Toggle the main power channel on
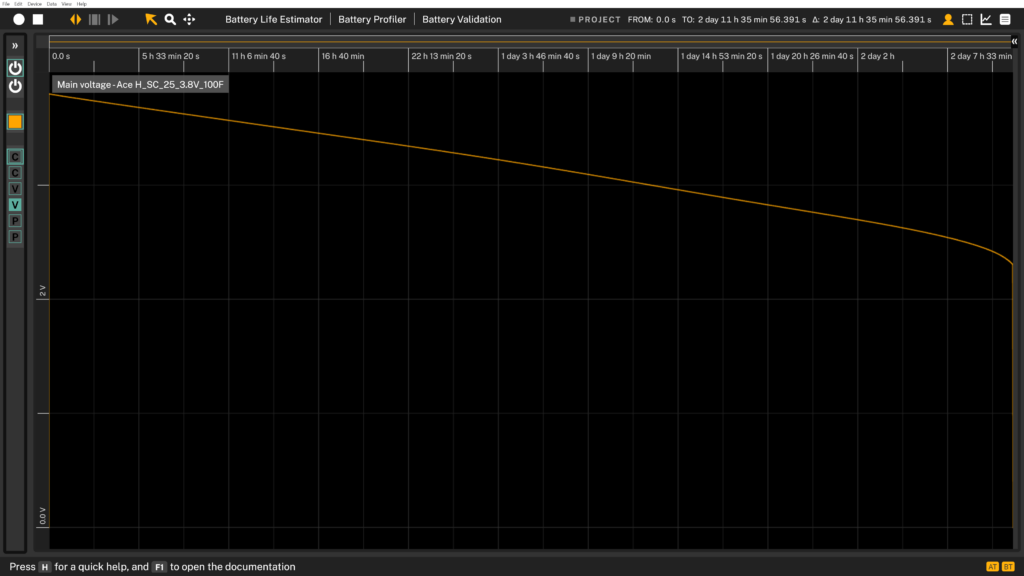Image resolution: width=1024 pixels, height=576 pixels. [14, 67]
